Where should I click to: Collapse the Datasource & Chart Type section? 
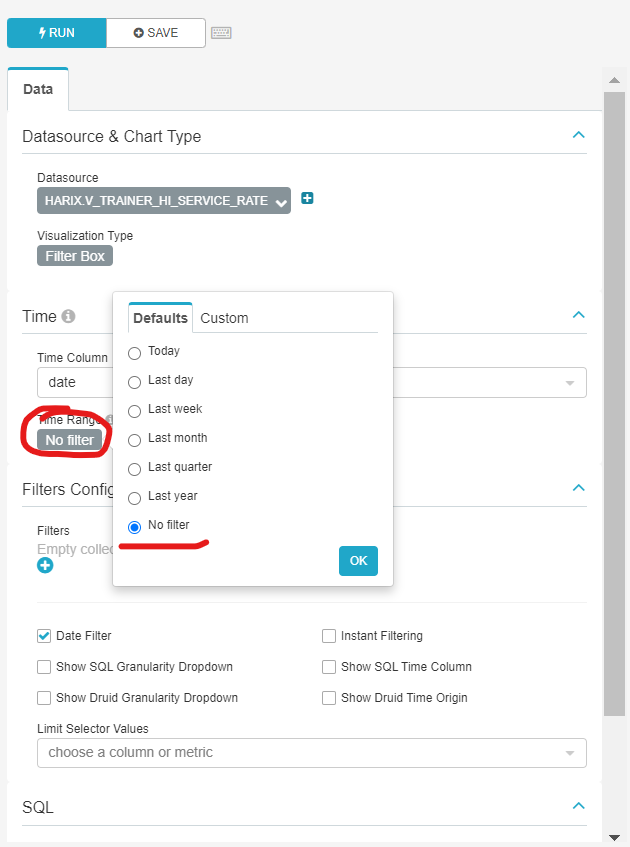(x=578, y=134)
